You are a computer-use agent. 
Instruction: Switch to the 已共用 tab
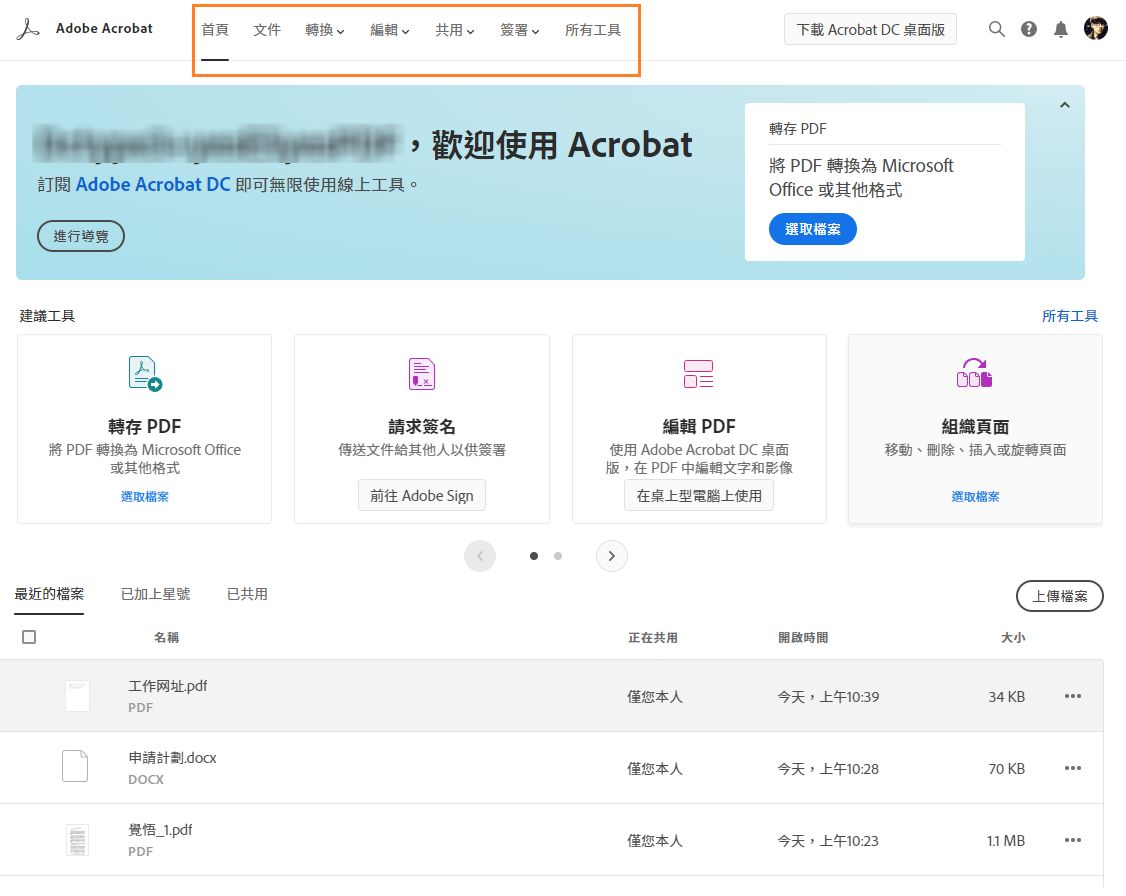point(247,594)
